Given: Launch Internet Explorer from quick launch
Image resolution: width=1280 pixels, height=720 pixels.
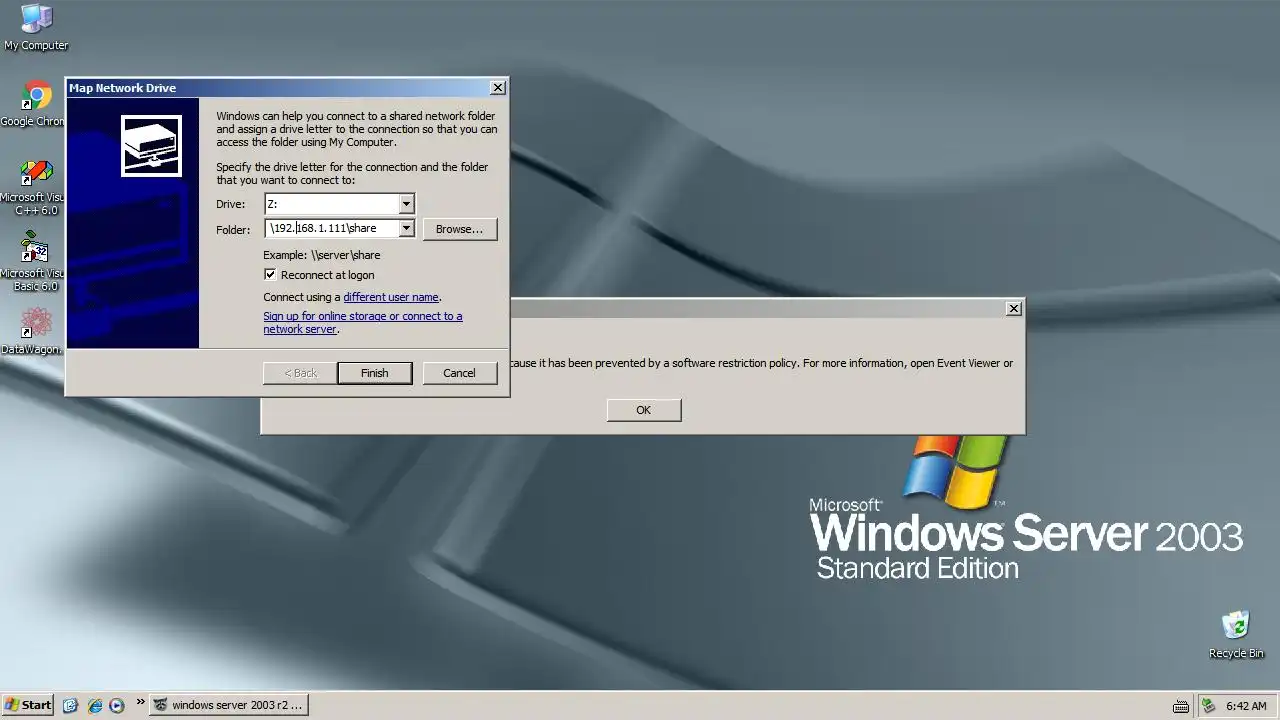Looking at the screenshot, I should (95, 705).
